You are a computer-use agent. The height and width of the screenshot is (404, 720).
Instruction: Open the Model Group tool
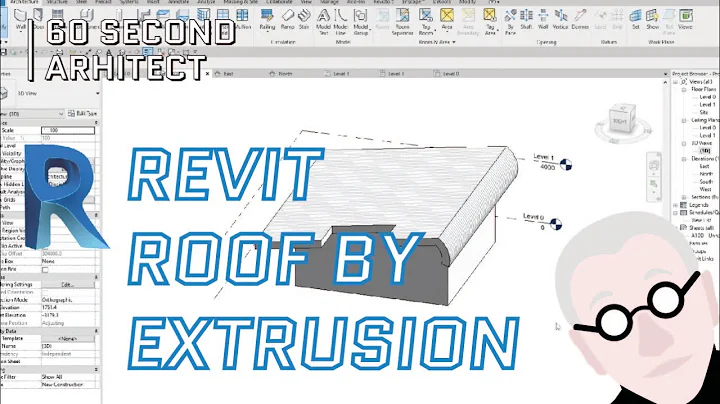pos(360,22)
